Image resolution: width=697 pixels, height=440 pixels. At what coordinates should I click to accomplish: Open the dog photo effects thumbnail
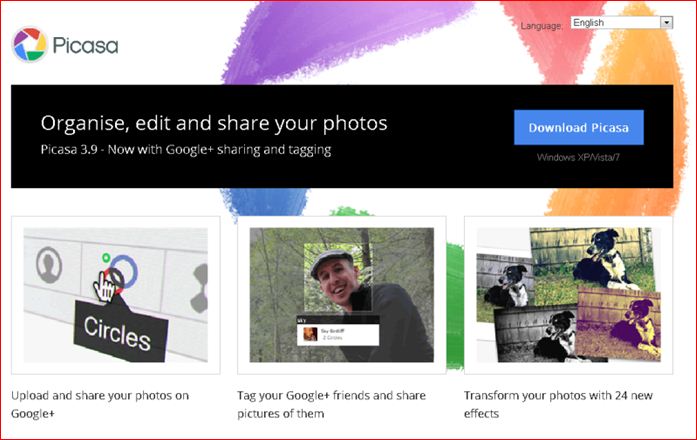point(568,295)
